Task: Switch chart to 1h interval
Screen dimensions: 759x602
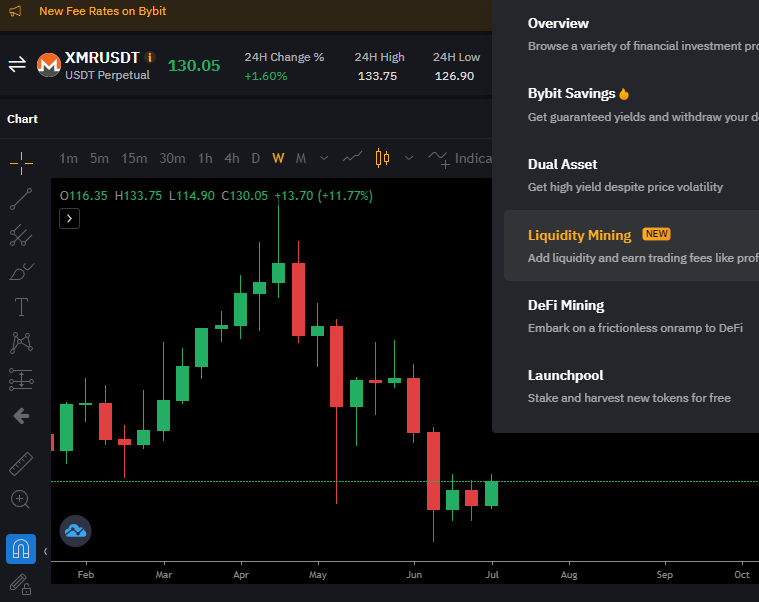Action: point(205,158)
